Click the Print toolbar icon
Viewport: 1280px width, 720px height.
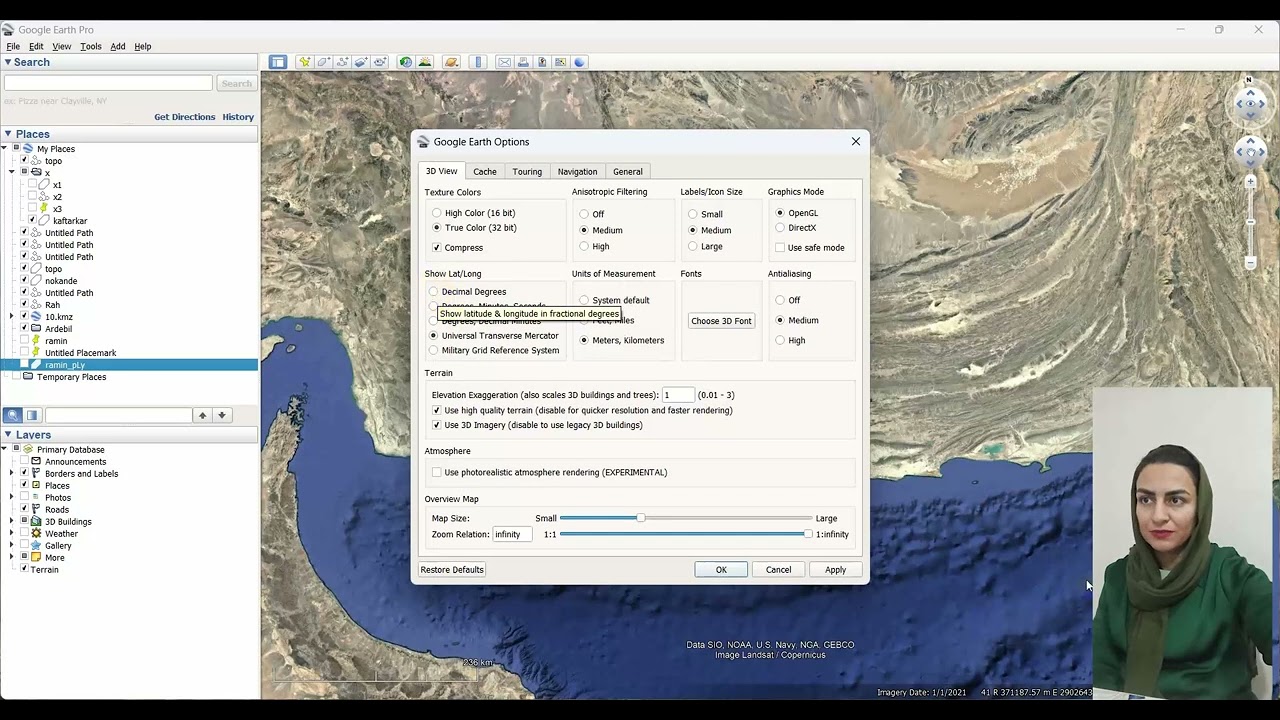click(523, 62)
